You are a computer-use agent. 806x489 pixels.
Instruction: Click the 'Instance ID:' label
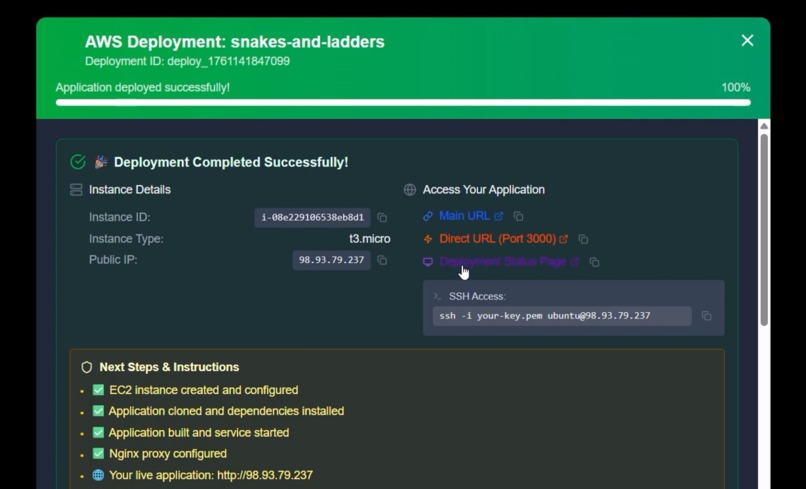click(x=119, y=218)
